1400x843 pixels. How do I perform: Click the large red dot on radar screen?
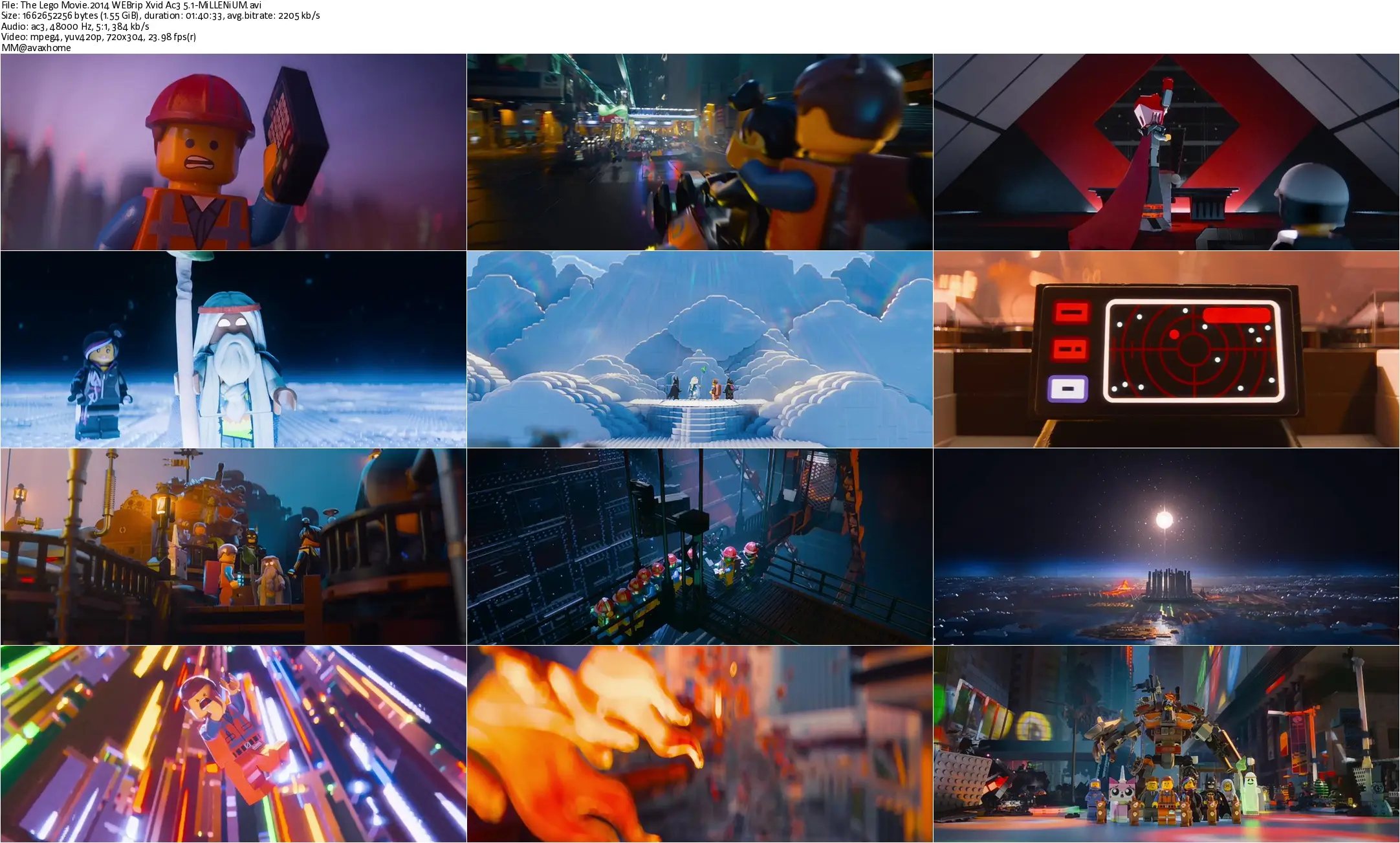tap(1174, 334)
